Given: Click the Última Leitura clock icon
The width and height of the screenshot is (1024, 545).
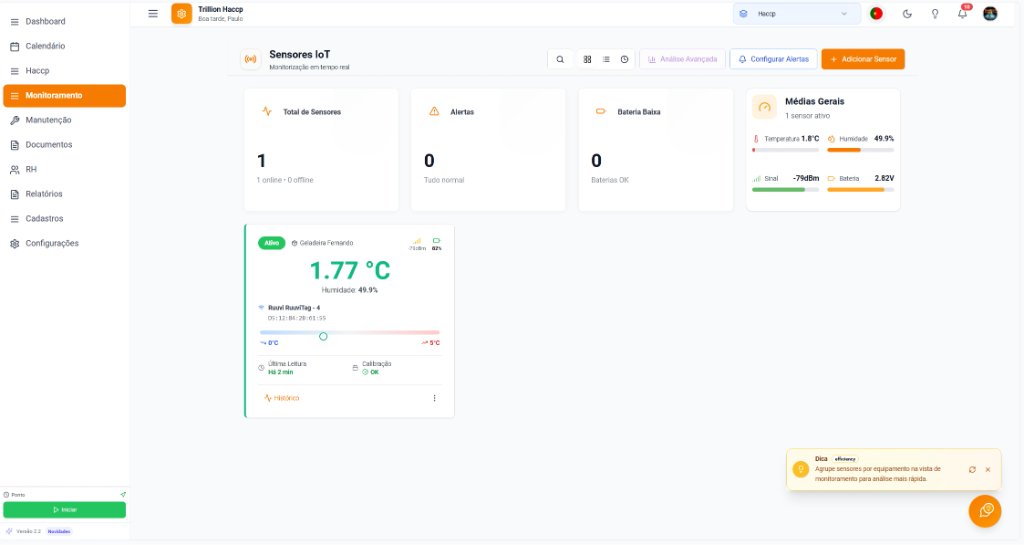Looking at the screenshot, I should 261,368.
